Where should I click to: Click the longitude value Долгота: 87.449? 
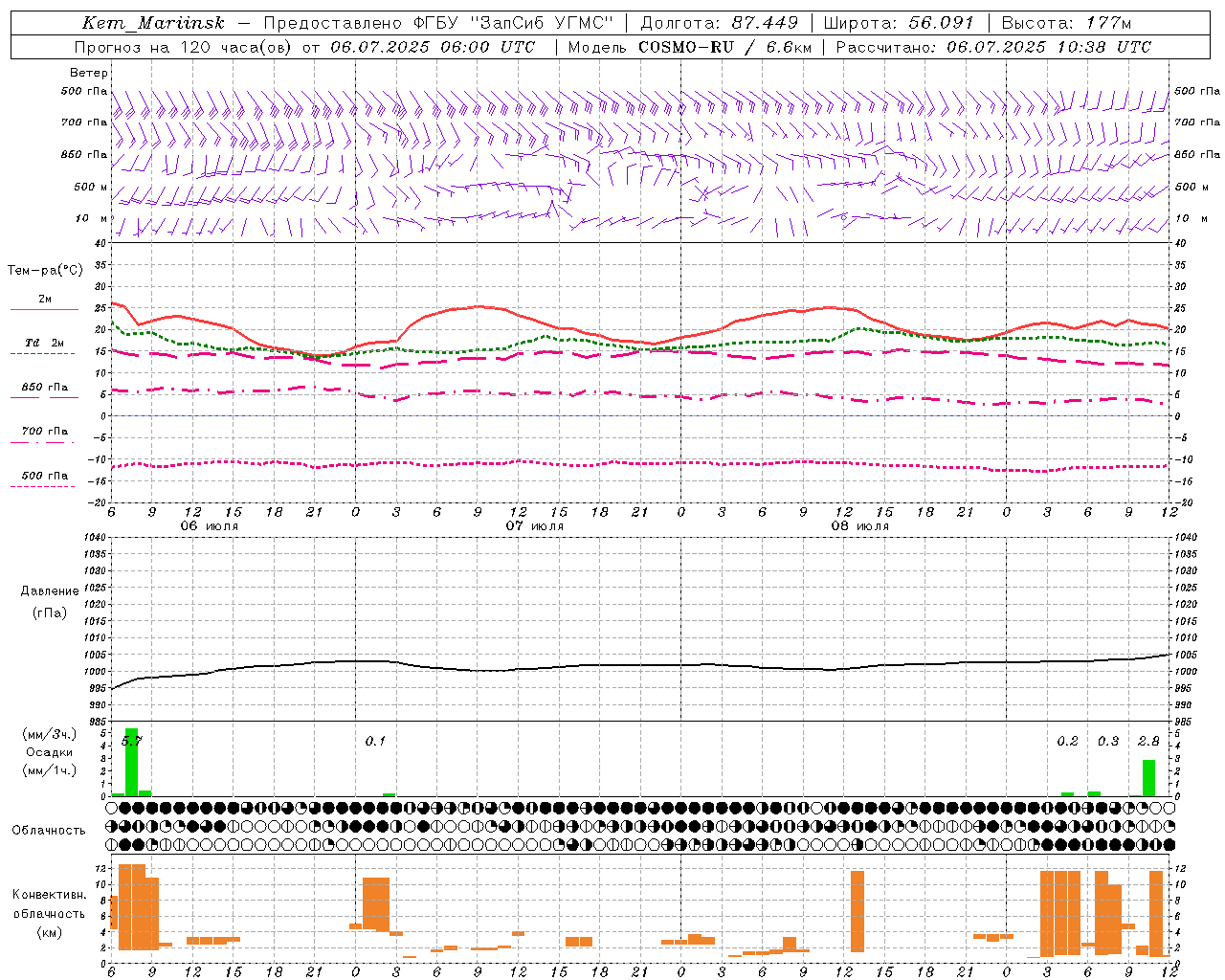[x=720, y=23]
